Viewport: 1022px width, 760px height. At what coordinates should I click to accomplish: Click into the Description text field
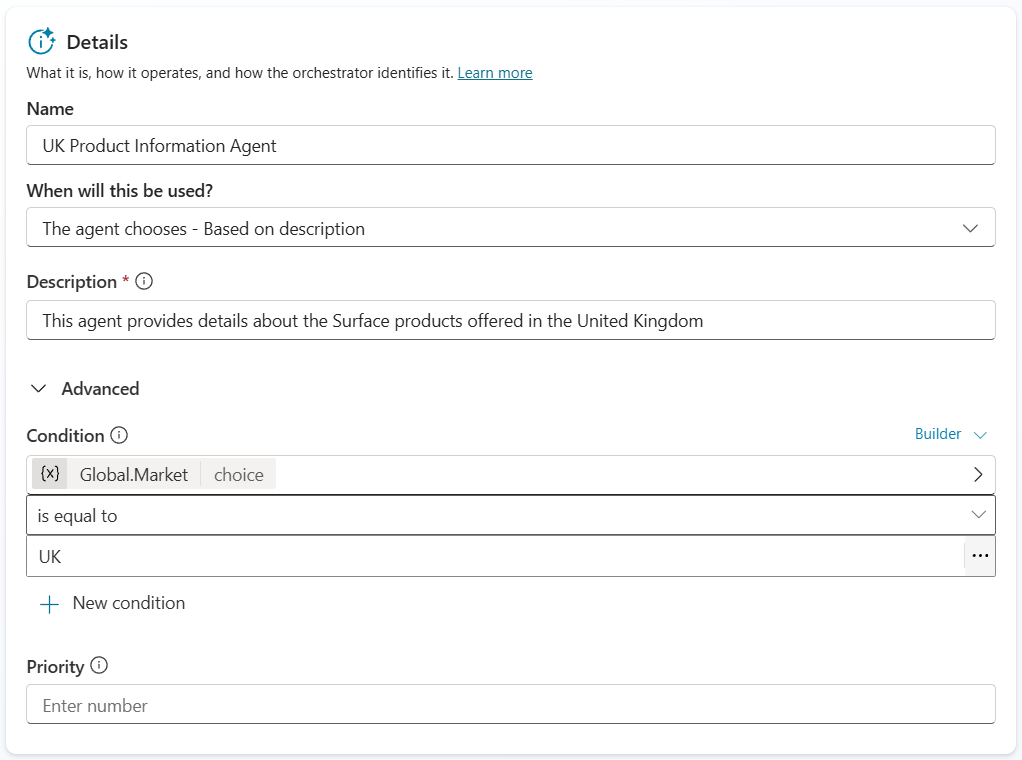510,321
